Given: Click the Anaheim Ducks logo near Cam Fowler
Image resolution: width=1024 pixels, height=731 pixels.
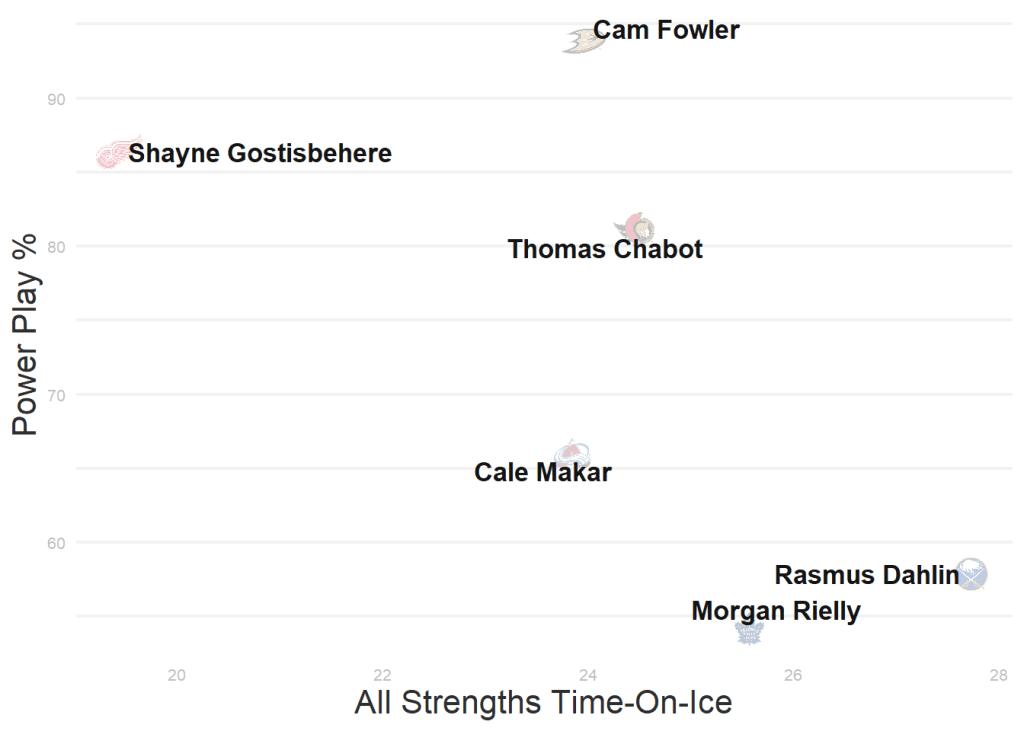Looking at the screenshot, I should point(581,40).
